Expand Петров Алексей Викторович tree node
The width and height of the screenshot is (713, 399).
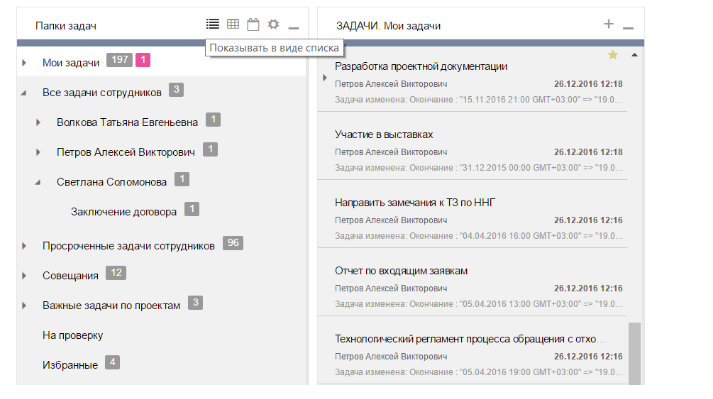click(38, 152)
